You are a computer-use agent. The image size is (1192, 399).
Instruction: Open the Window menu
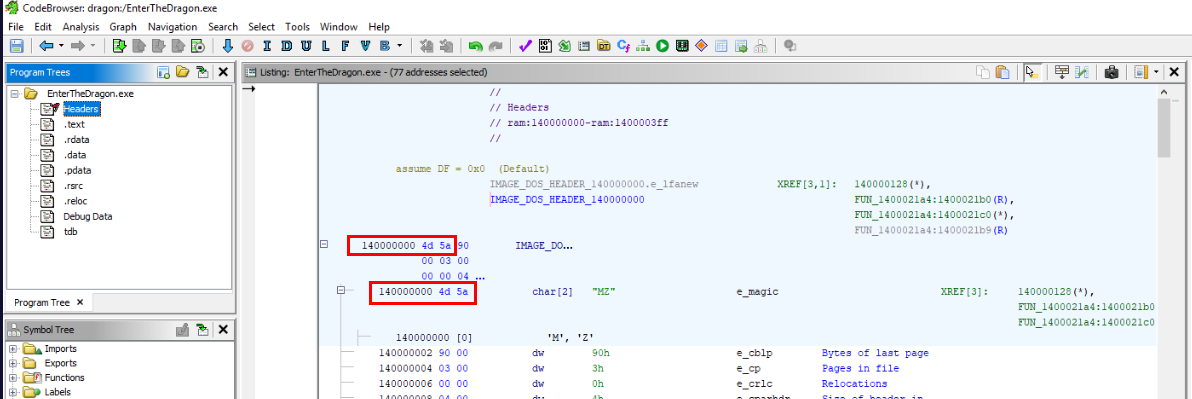(x=338, y=27)
